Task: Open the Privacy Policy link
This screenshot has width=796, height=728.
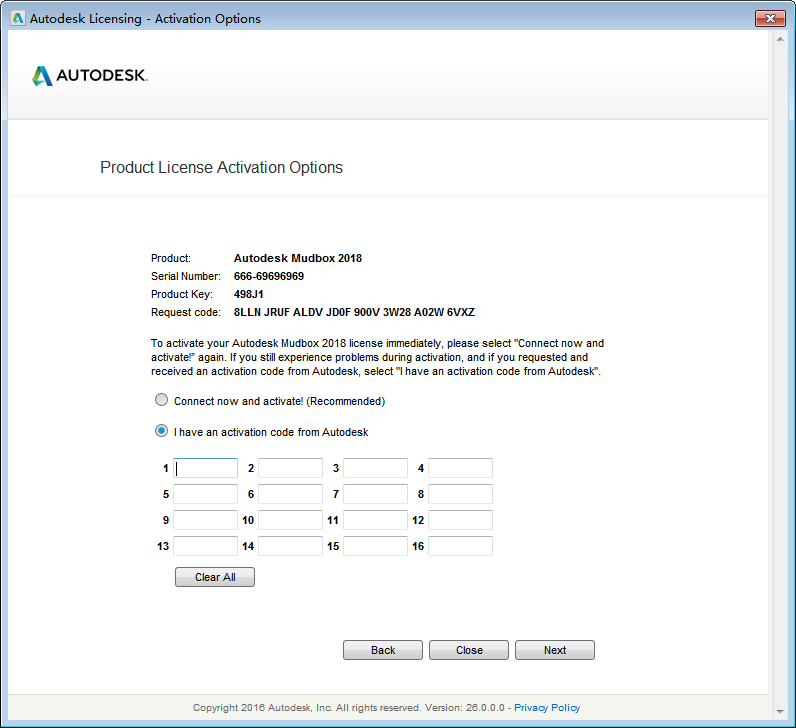Action: [x=547, y=707]
